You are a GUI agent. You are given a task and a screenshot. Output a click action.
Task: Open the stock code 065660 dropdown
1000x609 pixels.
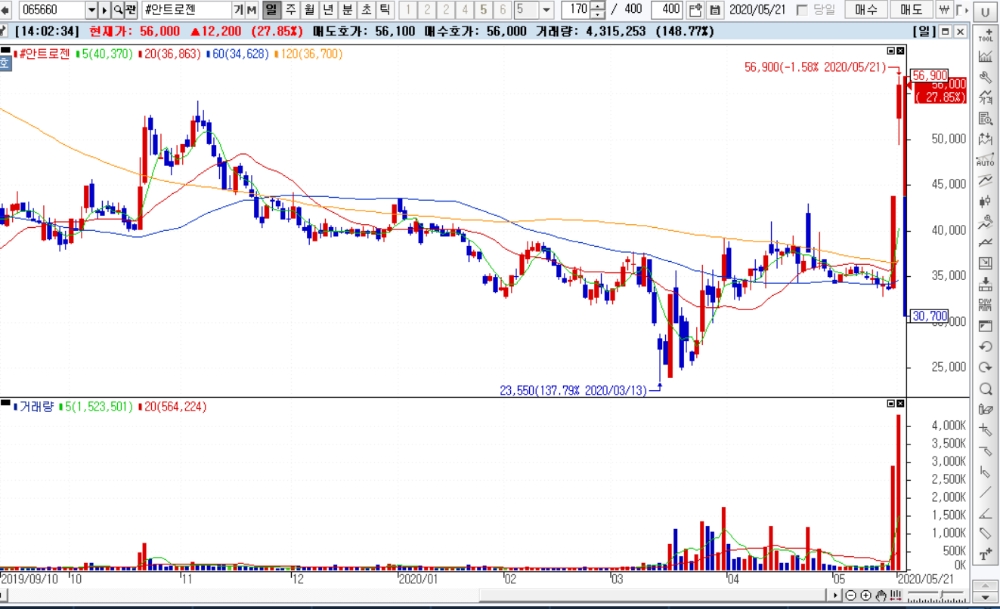tap(91, 10)
